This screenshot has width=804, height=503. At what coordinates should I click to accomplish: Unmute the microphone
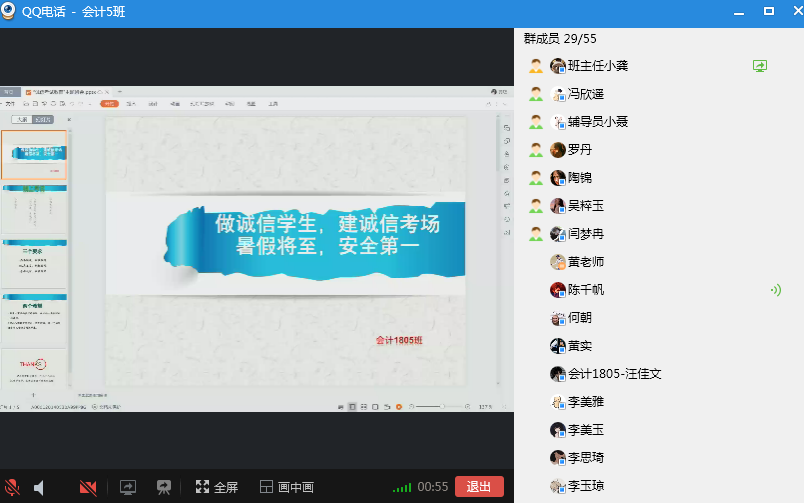click(x=12, y=487)
